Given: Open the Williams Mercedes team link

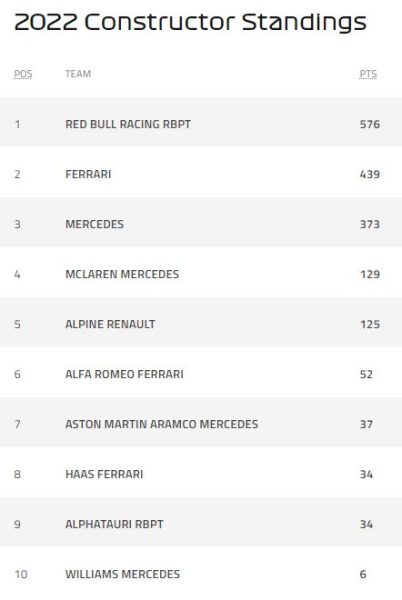Looking at the screenshot, I should [x=122, y=574].
